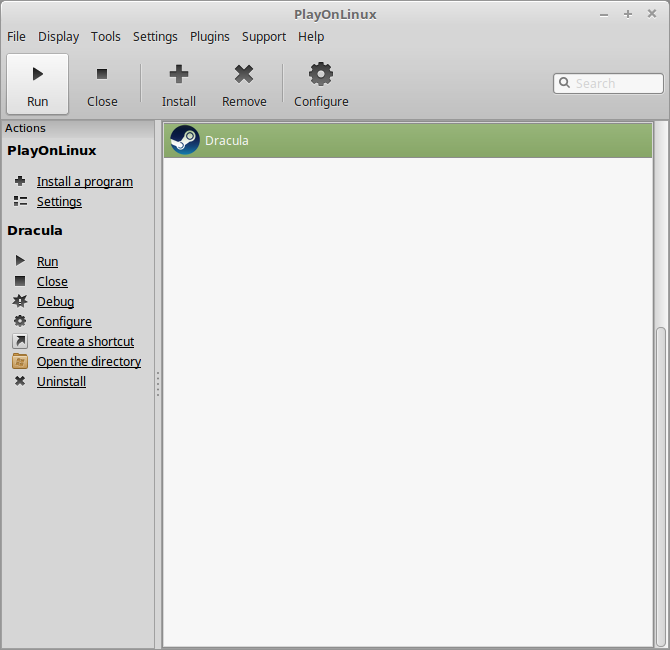
Task: Open the Support menu
Action: [264, 37]
